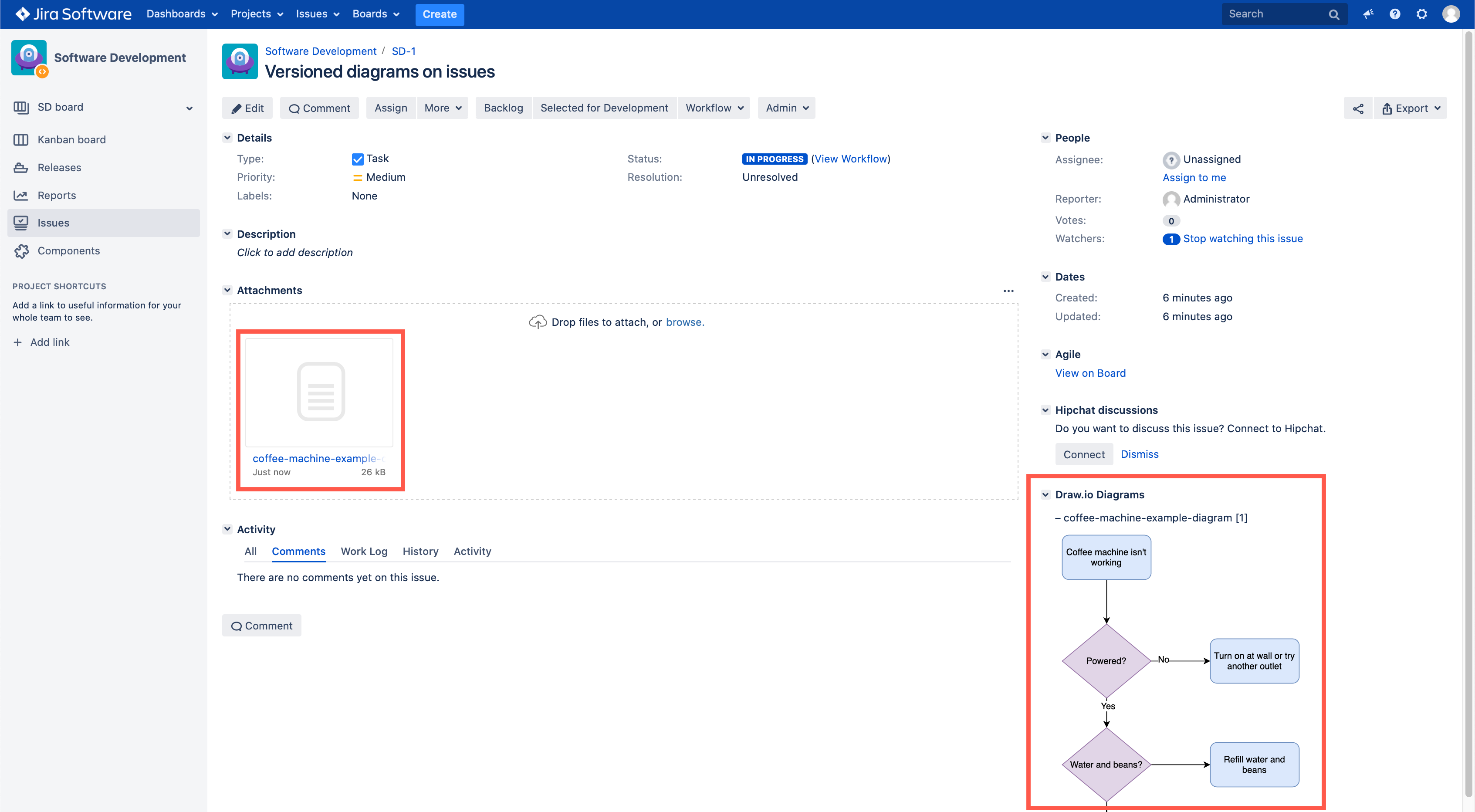1475x812 pixels.
Task: Click the user avatar in top bar
Action: click(x=1450, y=14)
